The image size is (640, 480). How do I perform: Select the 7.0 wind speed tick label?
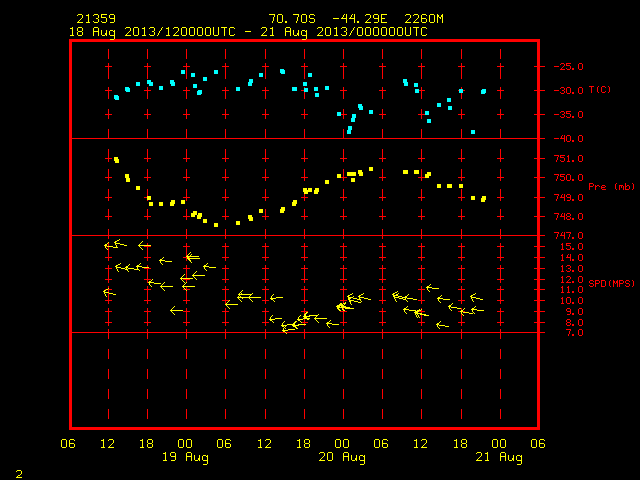coord(574,333)
